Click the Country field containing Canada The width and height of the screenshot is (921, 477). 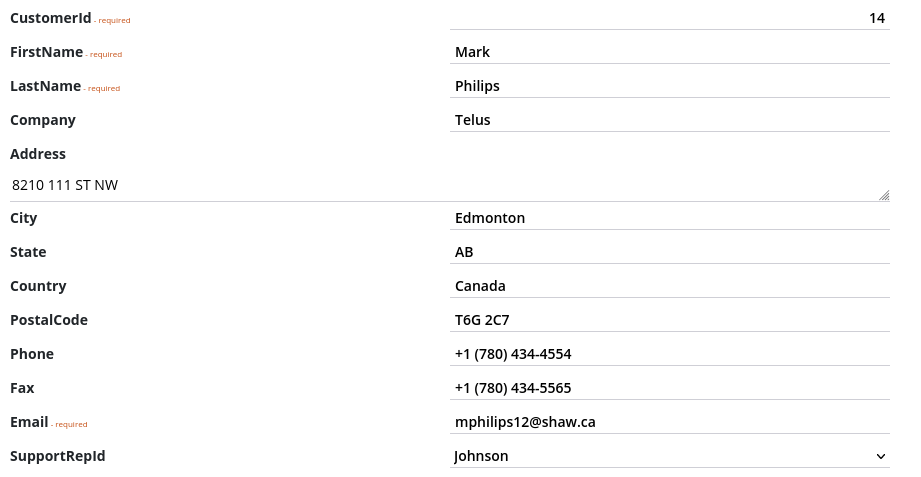tap(670, 287)
